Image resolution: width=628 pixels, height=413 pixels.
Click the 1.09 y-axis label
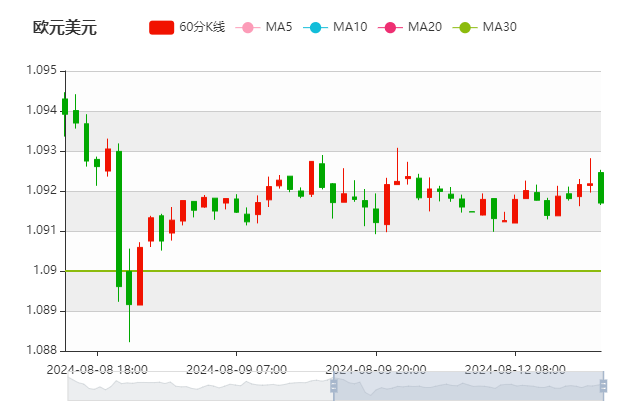coord(45,270)
